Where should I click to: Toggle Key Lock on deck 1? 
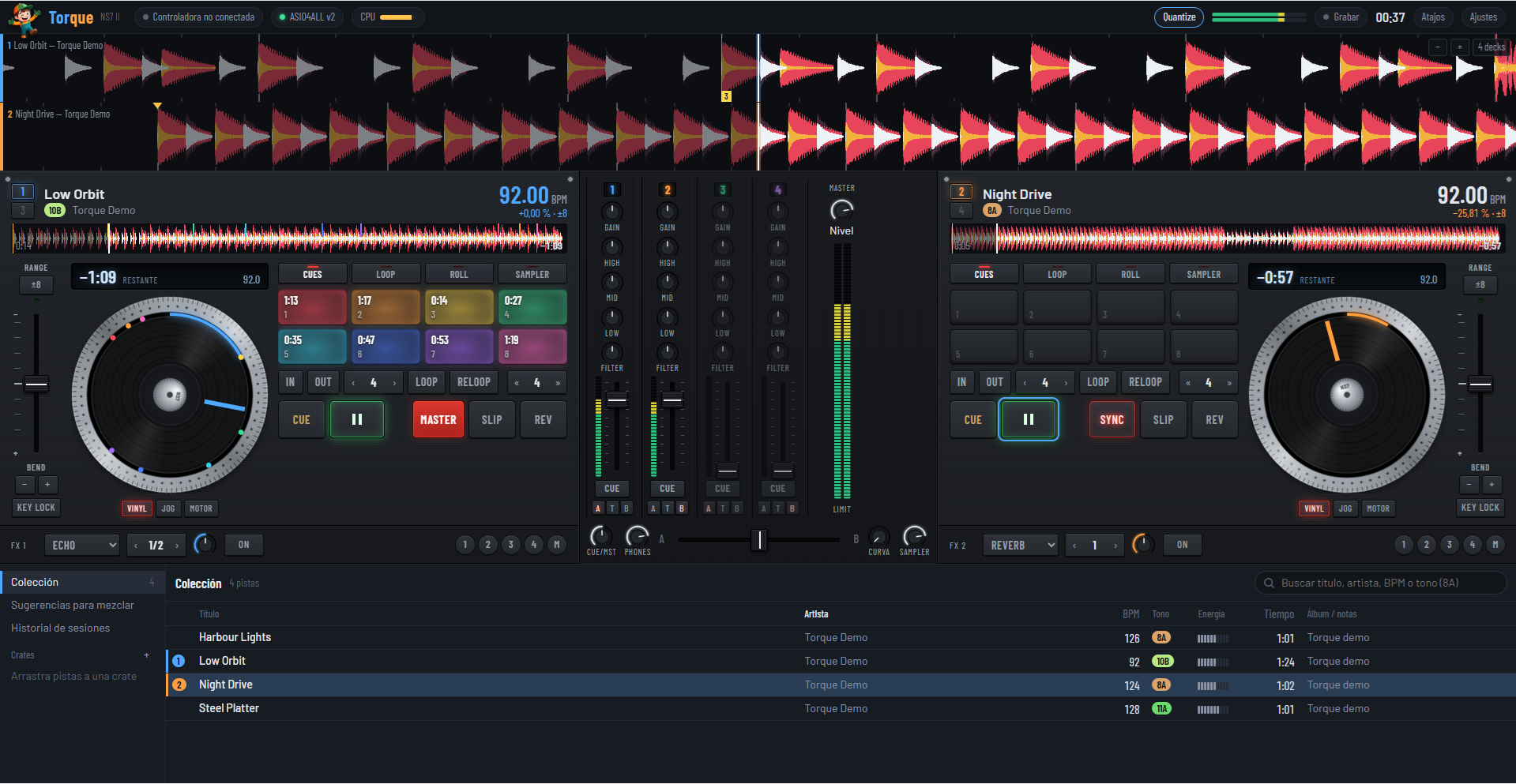pyautogui.click(x=36, y=508)
